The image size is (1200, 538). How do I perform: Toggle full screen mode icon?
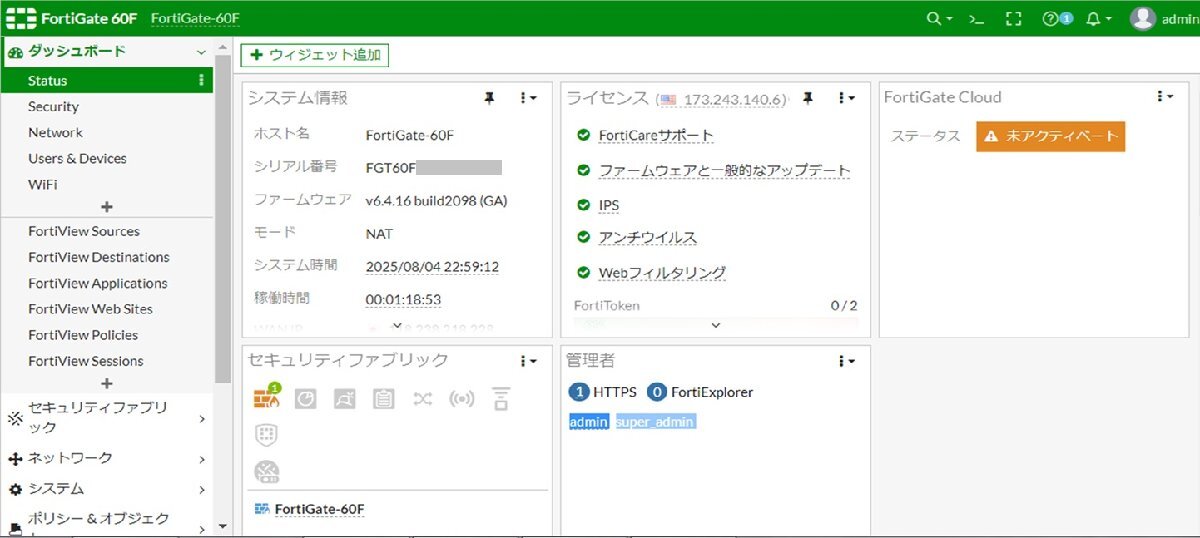[x=1013, y=18]
